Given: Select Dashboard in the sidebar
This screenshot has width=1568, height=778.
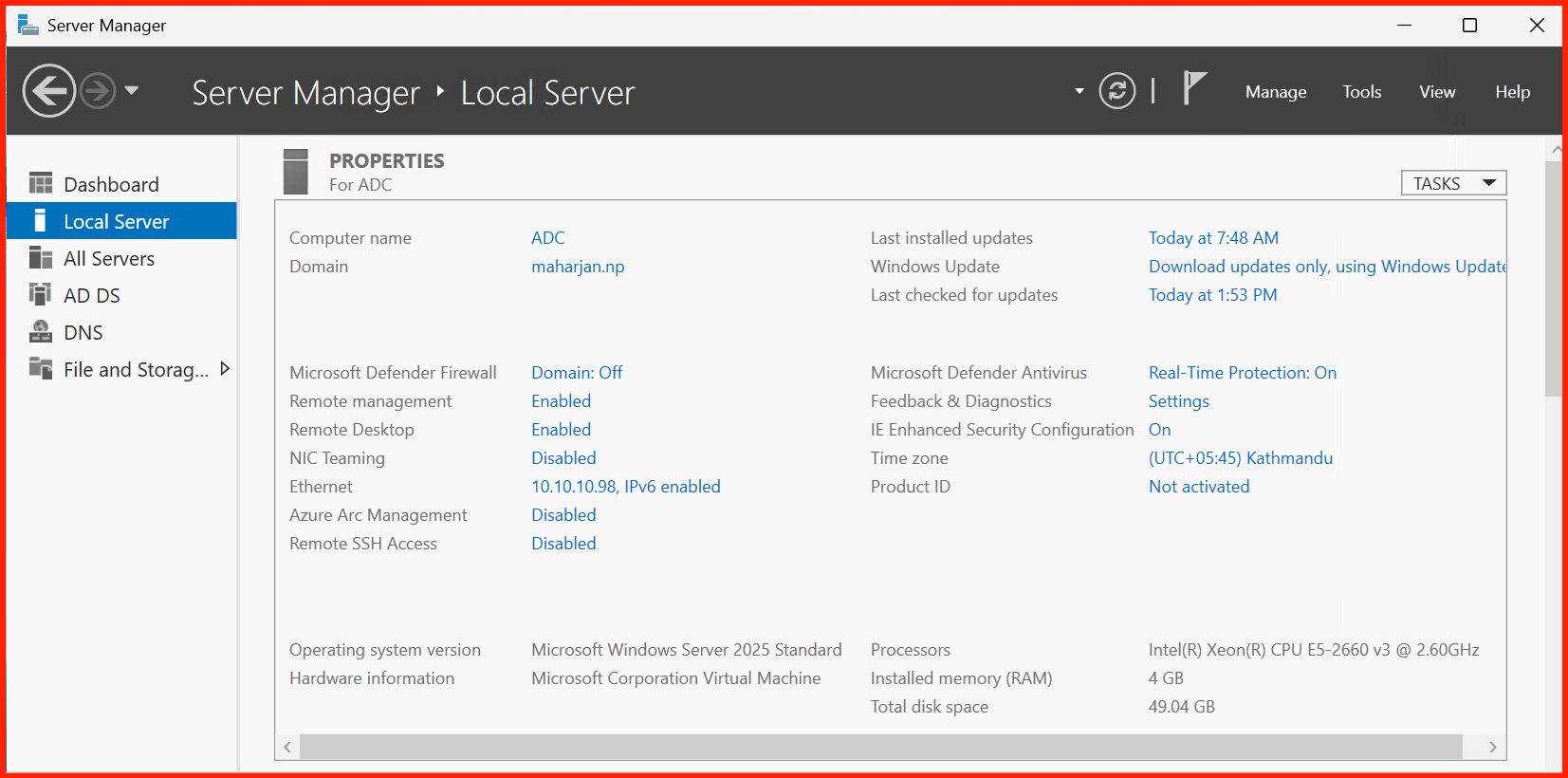Looking at the screenshot, I should click(x=121, y=184).
